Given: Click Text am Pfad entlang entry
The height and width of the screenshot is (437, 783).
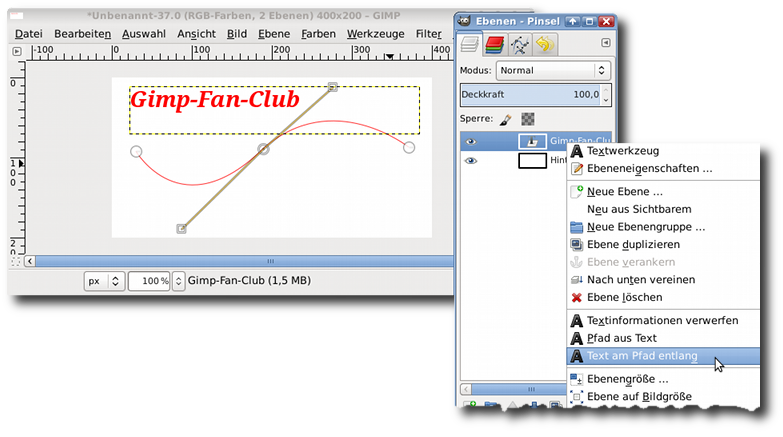Looking at the screenshot, I should (663, 356).
